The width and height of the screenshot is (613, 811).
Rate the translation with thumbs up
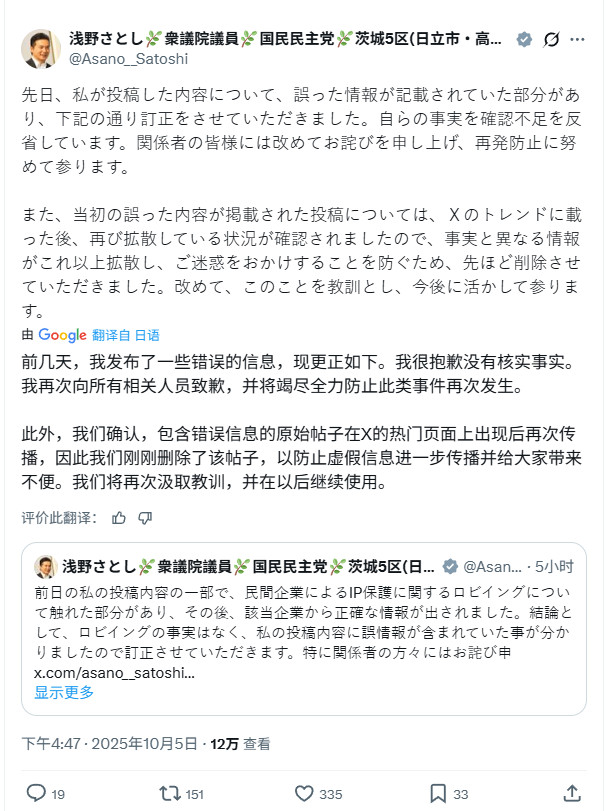tap(117, 518)
